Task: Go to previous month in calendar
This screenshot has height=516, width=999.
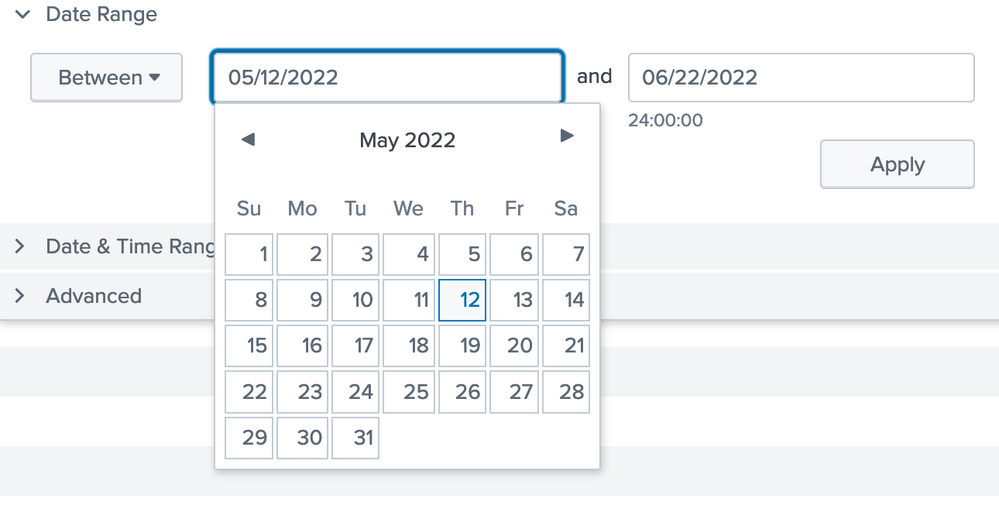Action: [248, 139]
